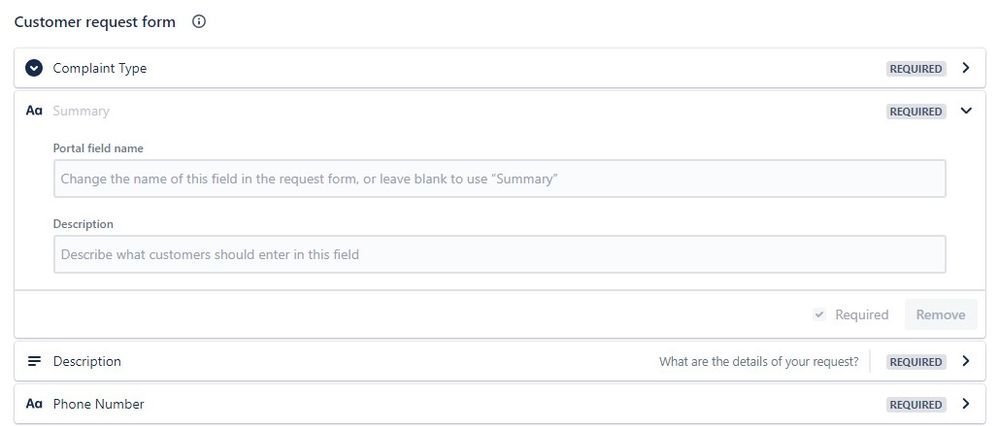Click the info icon beside Customer request form

point(199,22)
